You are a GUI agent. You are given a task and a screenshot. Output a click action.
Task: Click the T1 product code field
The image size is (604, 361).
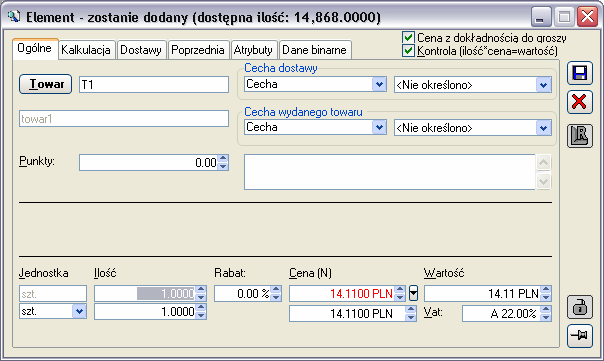[x=154, y=84]
